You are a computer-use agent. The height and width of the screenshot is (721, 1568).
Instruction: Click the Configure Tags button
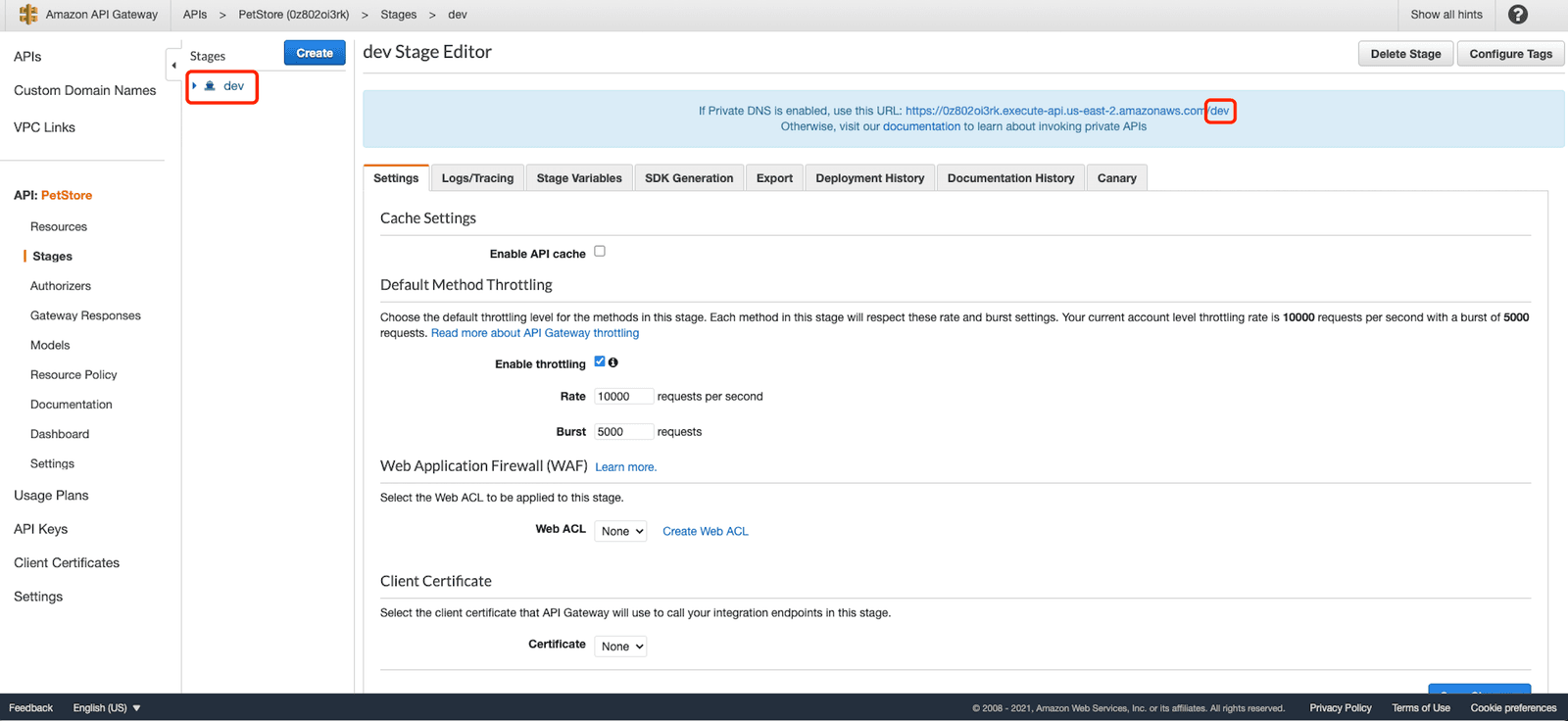[x=1510, y=54]
